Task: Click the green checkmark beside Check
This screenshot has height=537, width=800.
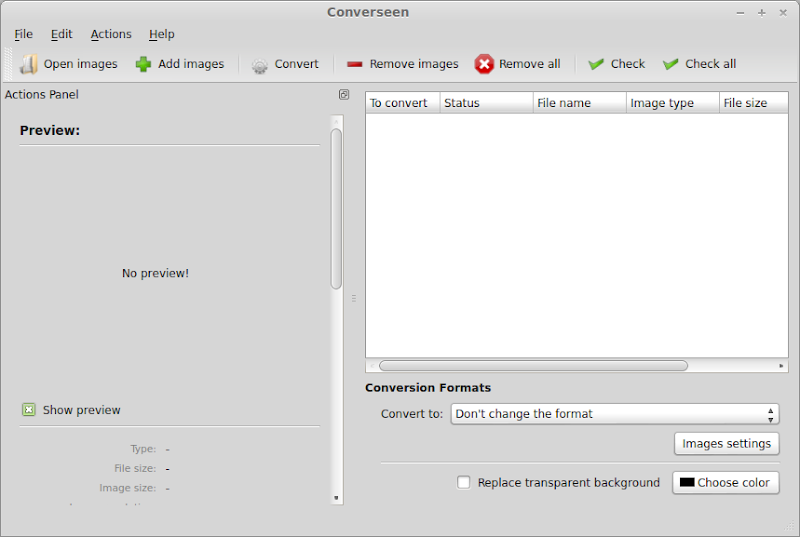Action: tap(596, 64)
